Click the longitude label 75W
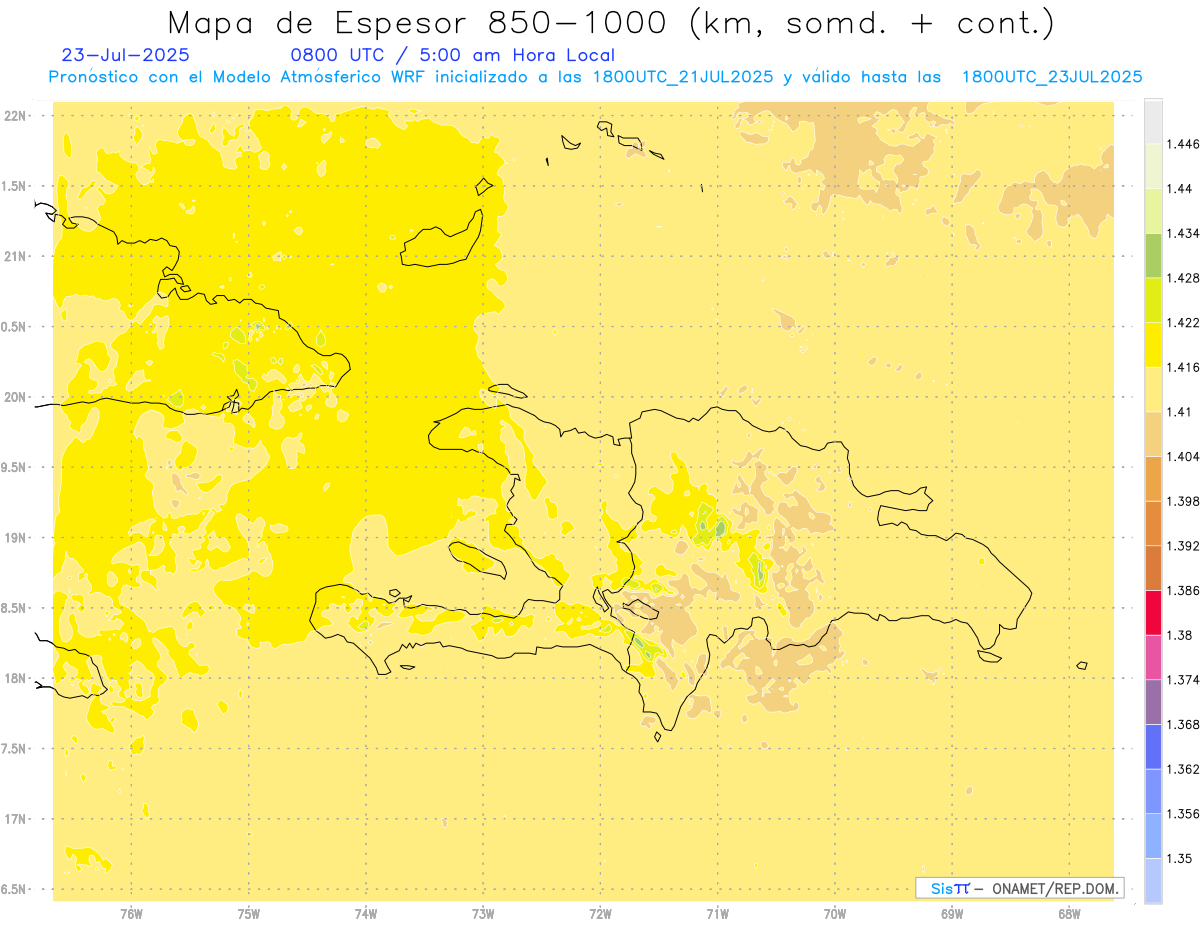 click(249, 914)
